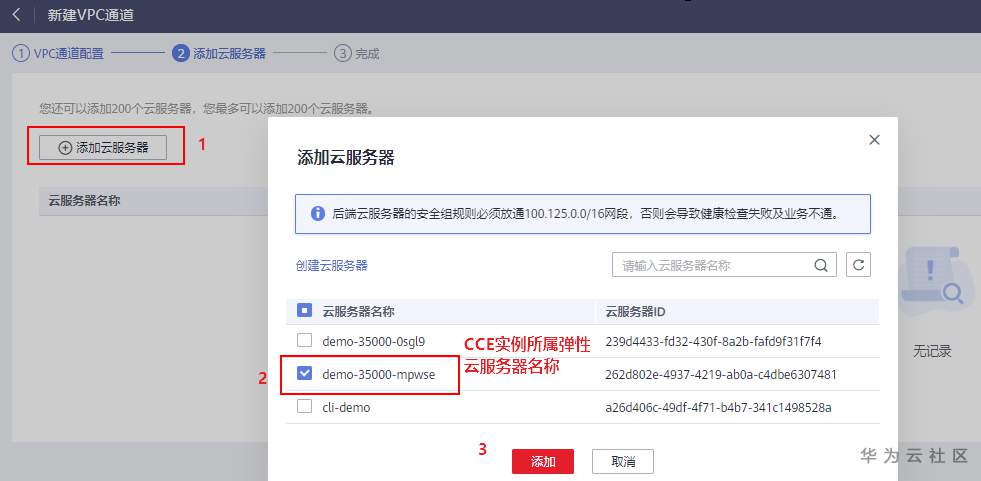Click the search magnifier icon
Viewport: 981px width, 481px height.
point(821,265)
